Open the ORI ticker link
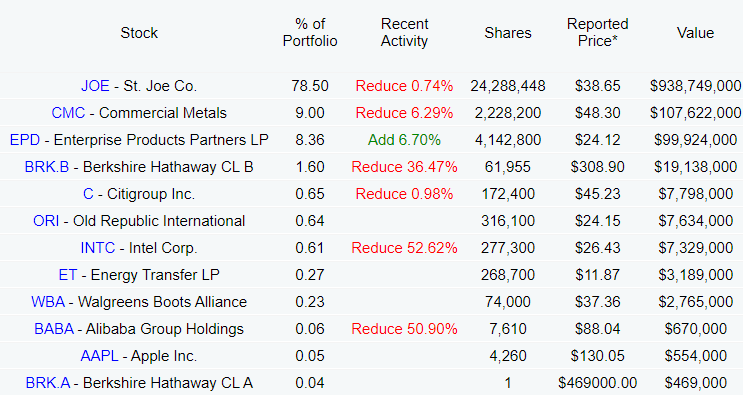 coord(46,221)
